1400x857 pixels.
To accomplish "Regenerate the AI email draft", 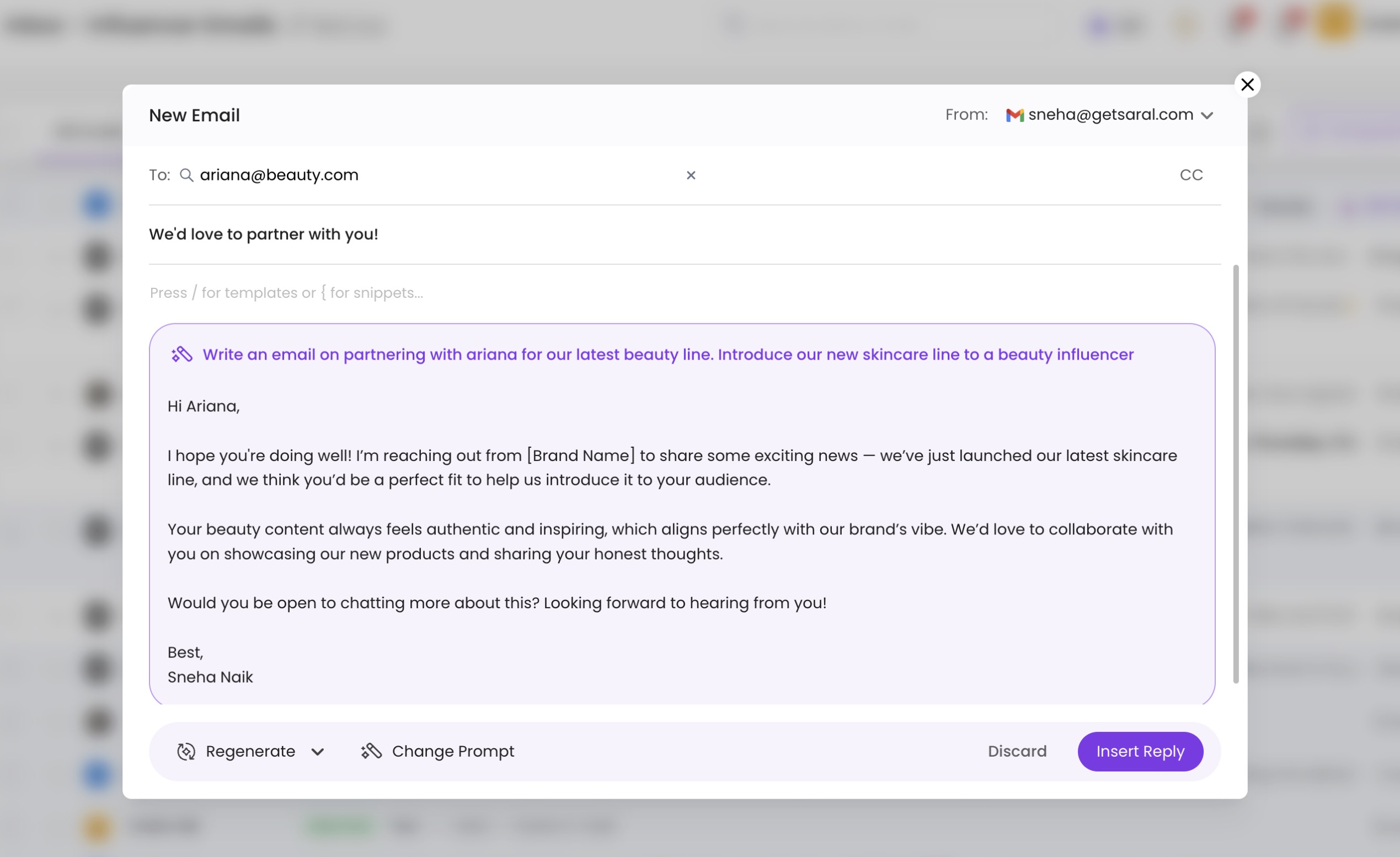I will point(250,751).
